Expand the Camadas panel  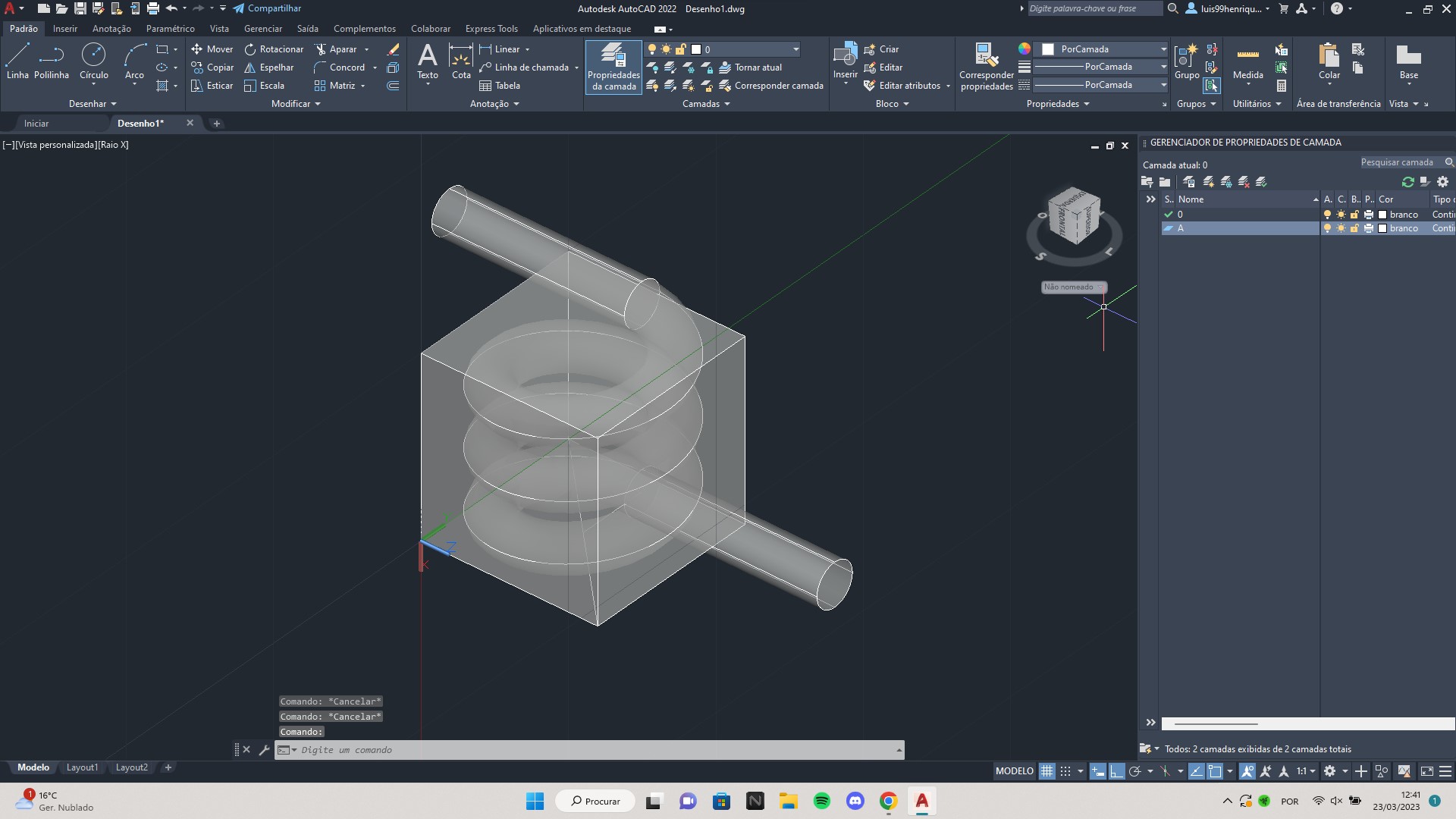[706, 104]
